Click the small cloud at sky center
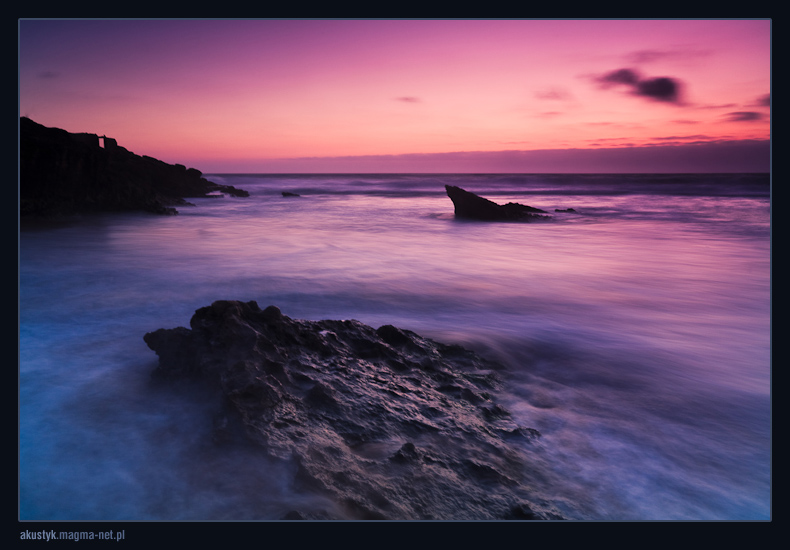 [x=406, y=99]
